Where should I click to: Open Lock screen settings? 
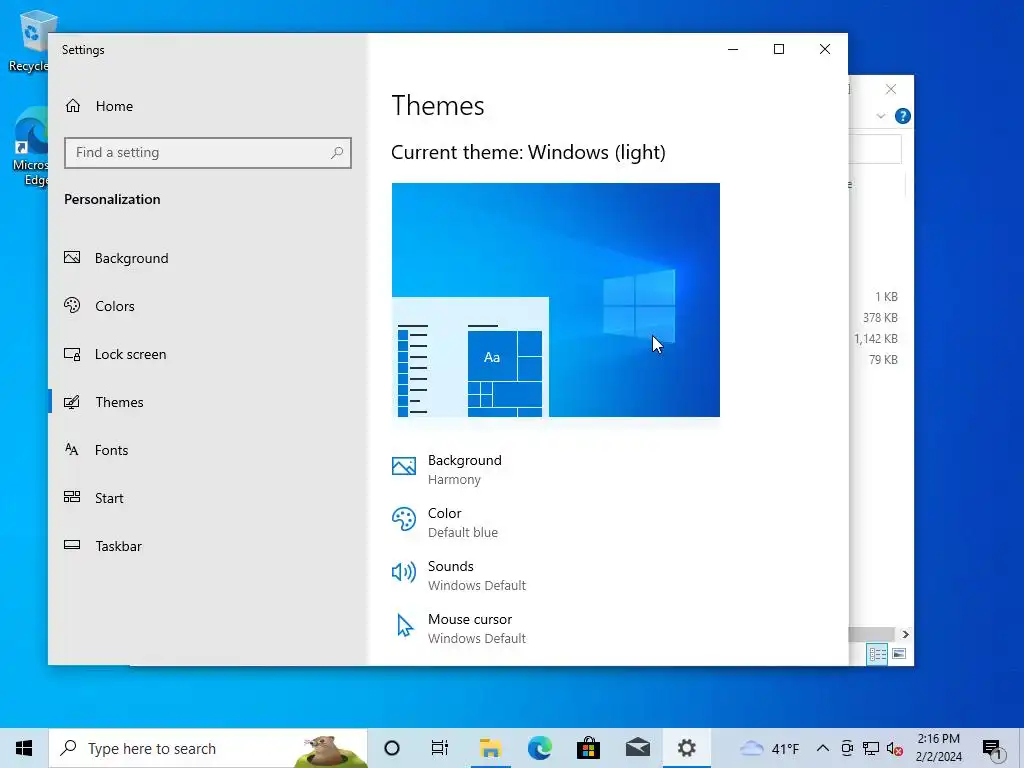pos(115,354)
